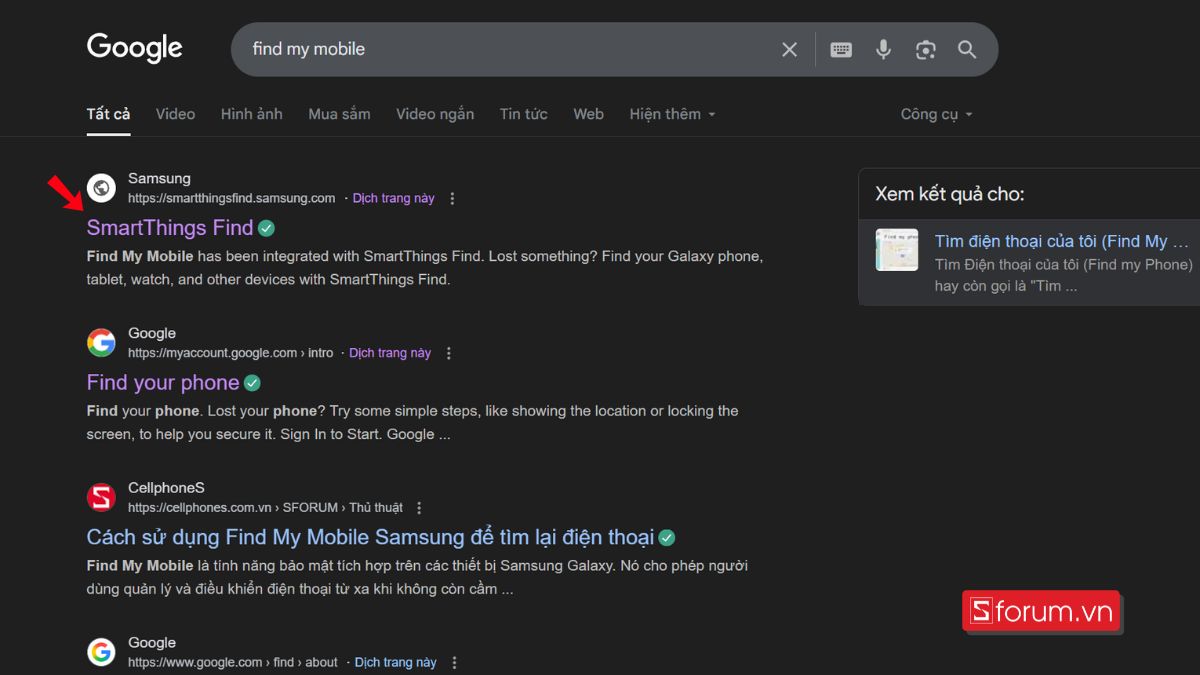The height and width of the screenshot is (675, 1200).
Task: Click the Google favicon on myaccount result
Action: [x=101, y=343]
